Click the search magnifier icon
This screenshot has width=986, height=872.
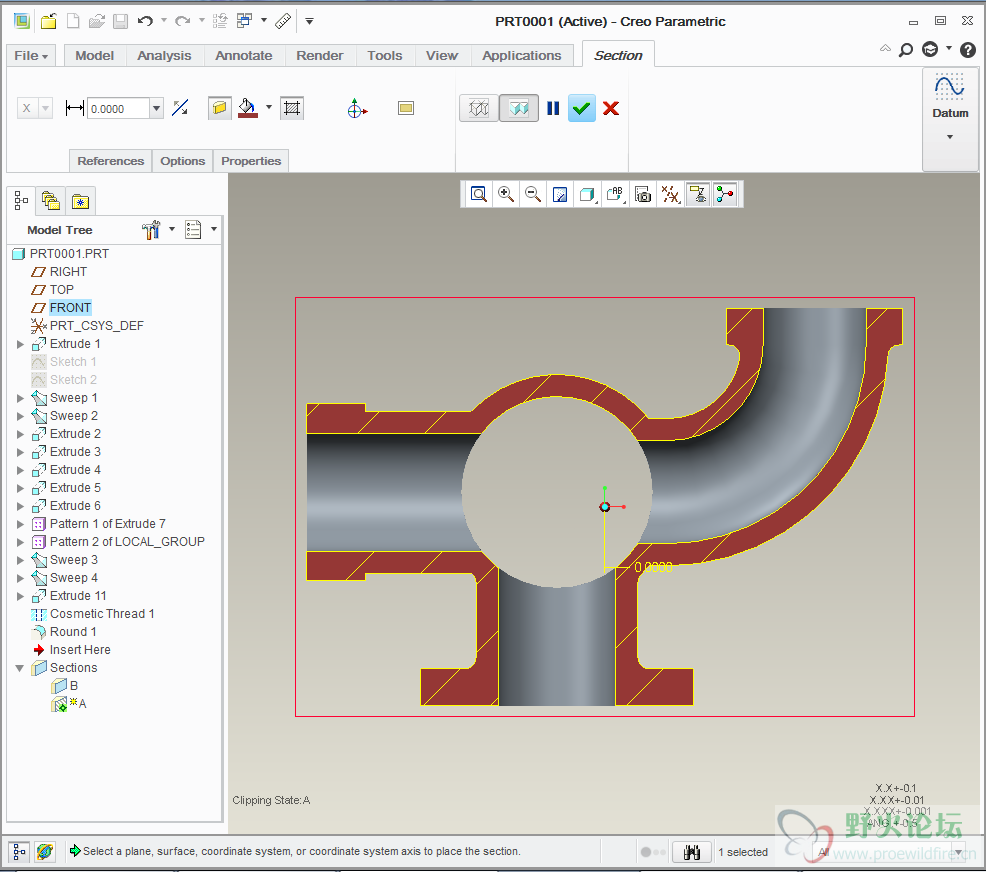[x=906, y=50]
